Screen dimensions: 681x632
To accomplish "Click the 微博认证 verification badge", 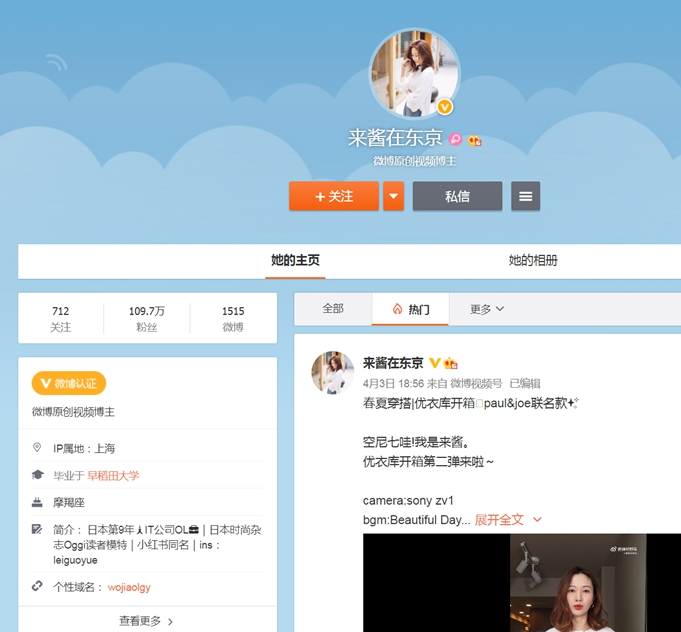I will pos(69,383).
